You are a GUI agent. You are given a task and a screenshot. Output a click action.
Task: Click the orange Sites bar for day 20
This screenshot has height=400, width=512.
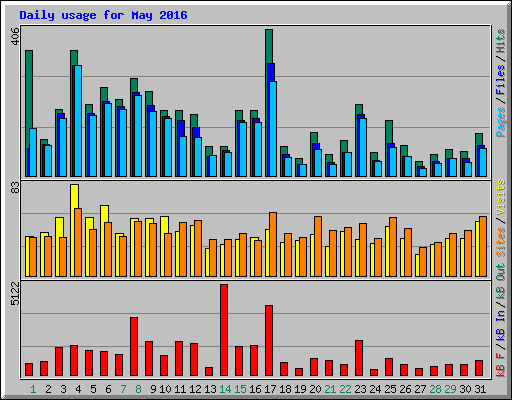coord(318,246)
